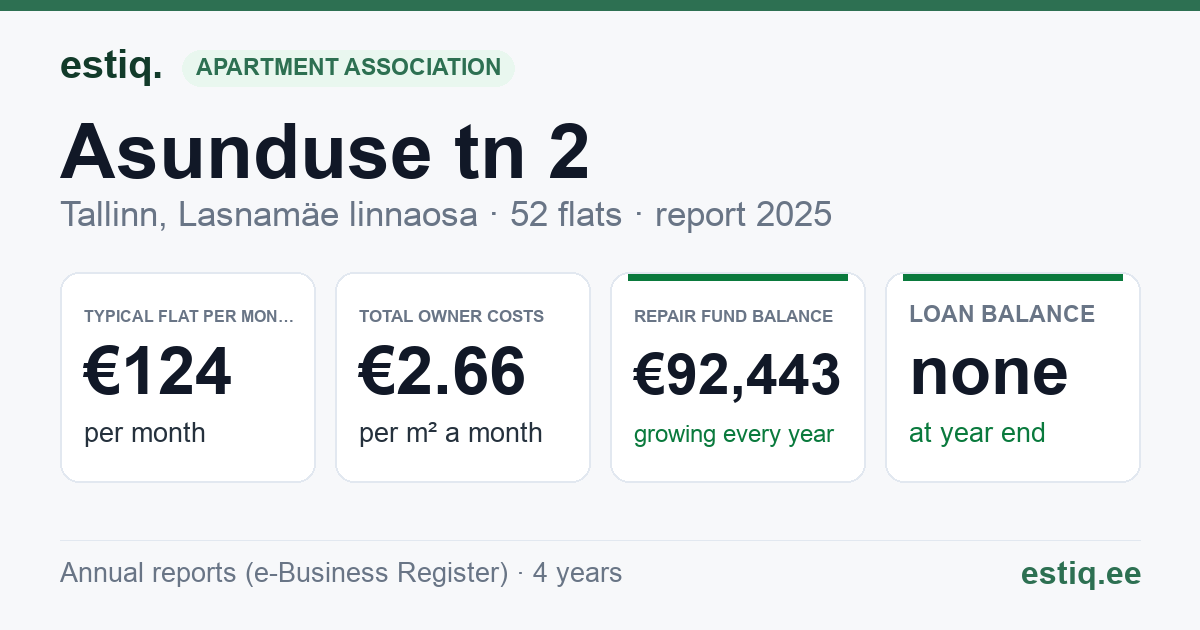
Task: Open the Repair fund balance card
Action: 738,377
